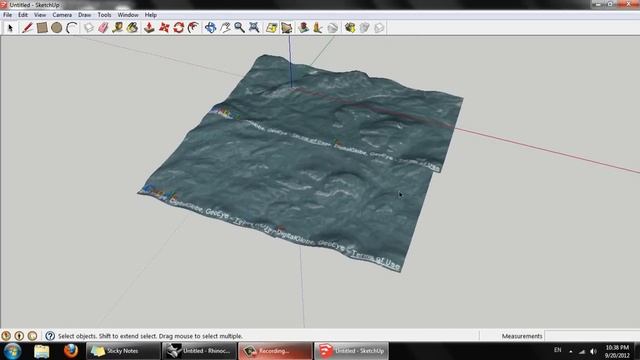Open Windows Explorer from the taskbar
Viewport: 640px width, 360px height.
[x=42, y=351]
